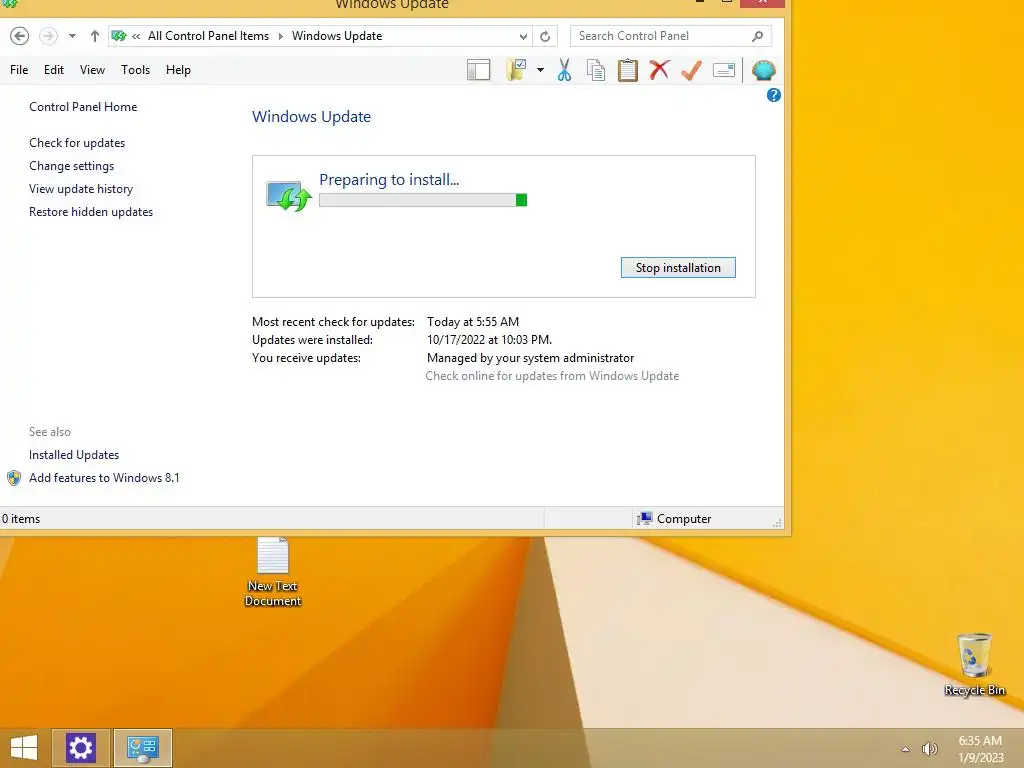Click Restore hidden updates link
Image resolution: width=1024 pixels, height=768 pixels.
(91, 212)
